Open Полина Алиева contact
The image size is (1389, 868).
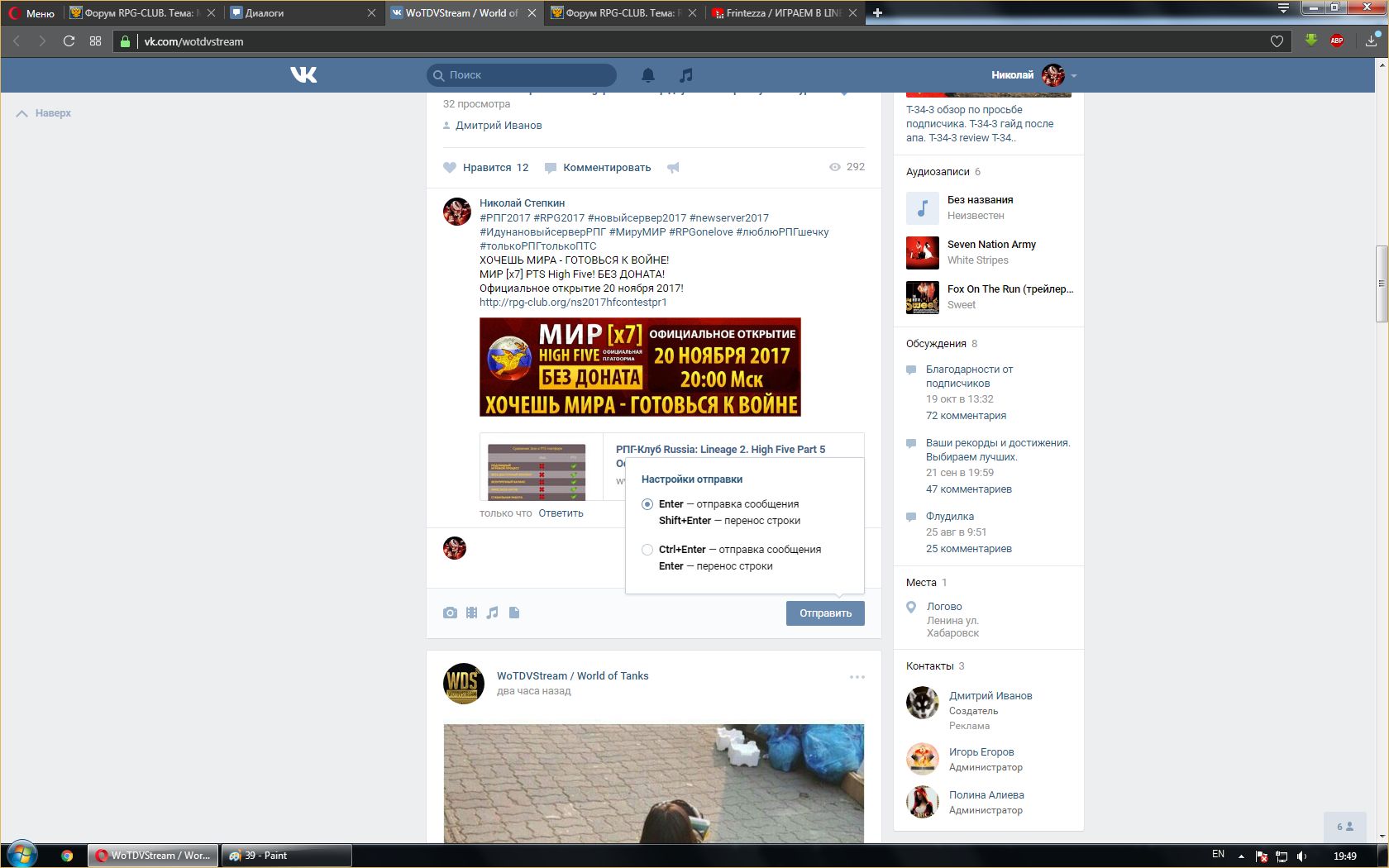tap(986, 794)
